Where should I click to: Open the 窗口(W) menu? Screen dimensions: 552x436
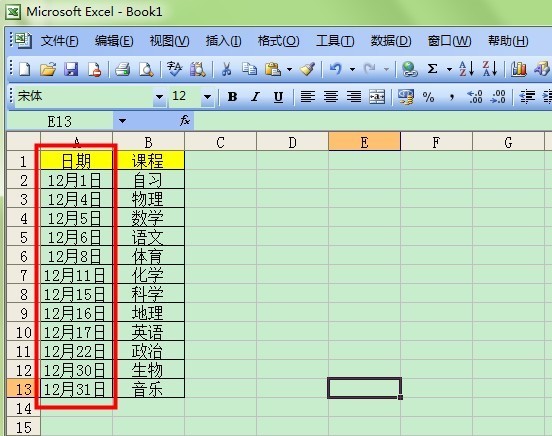(x=449, y=41)
